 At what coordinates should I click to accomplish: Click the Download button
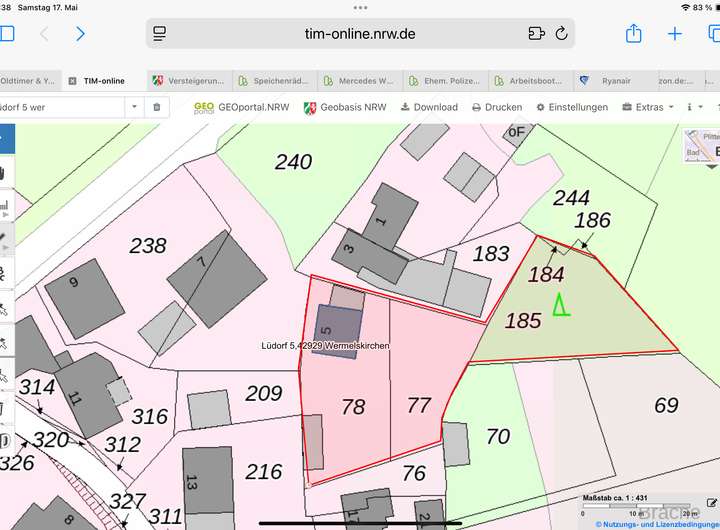[x=429, y=107]
